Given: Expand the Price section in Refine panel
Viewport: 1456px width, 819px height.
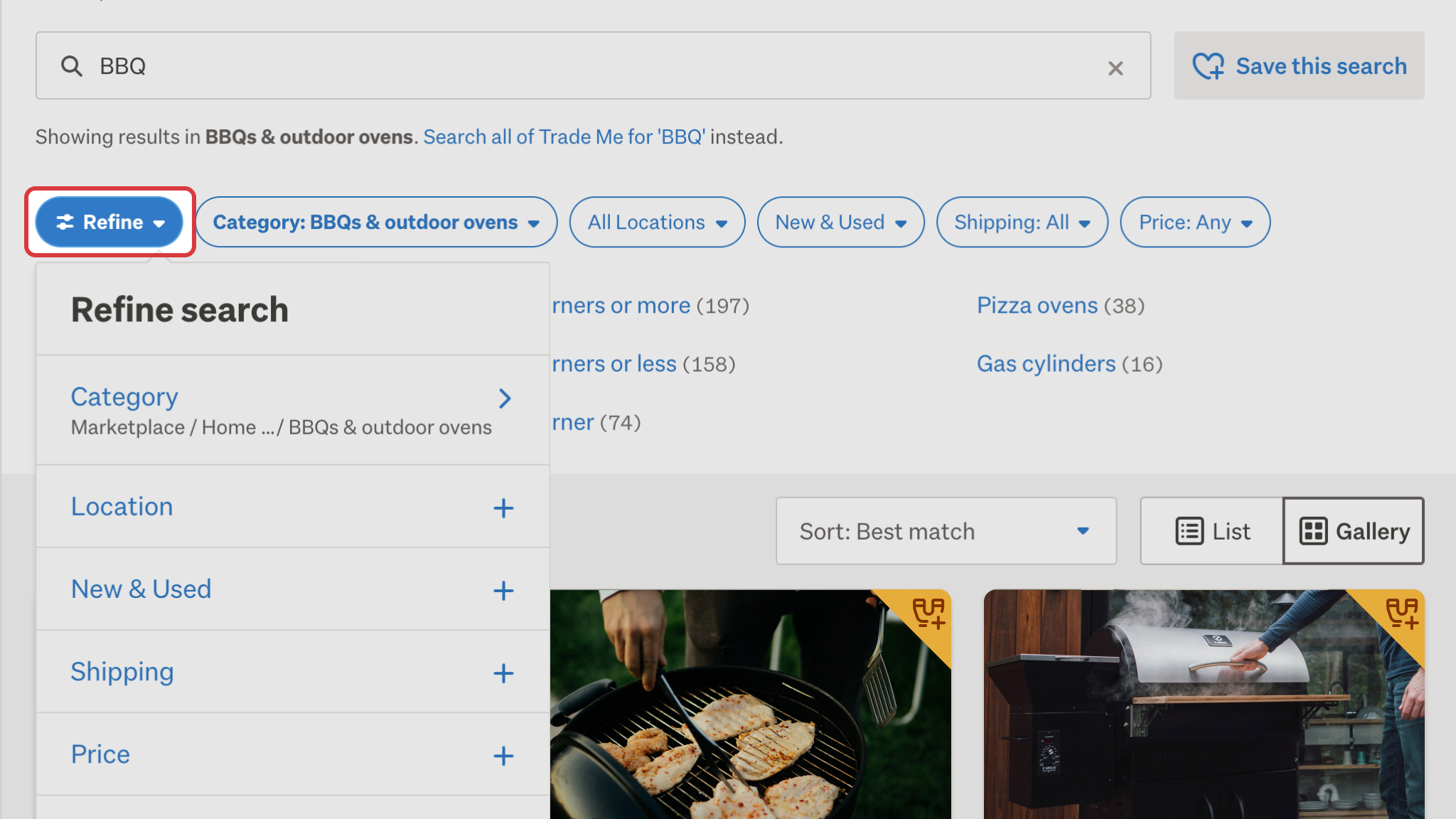Looking at the screenshot, I should coord(292,754).
